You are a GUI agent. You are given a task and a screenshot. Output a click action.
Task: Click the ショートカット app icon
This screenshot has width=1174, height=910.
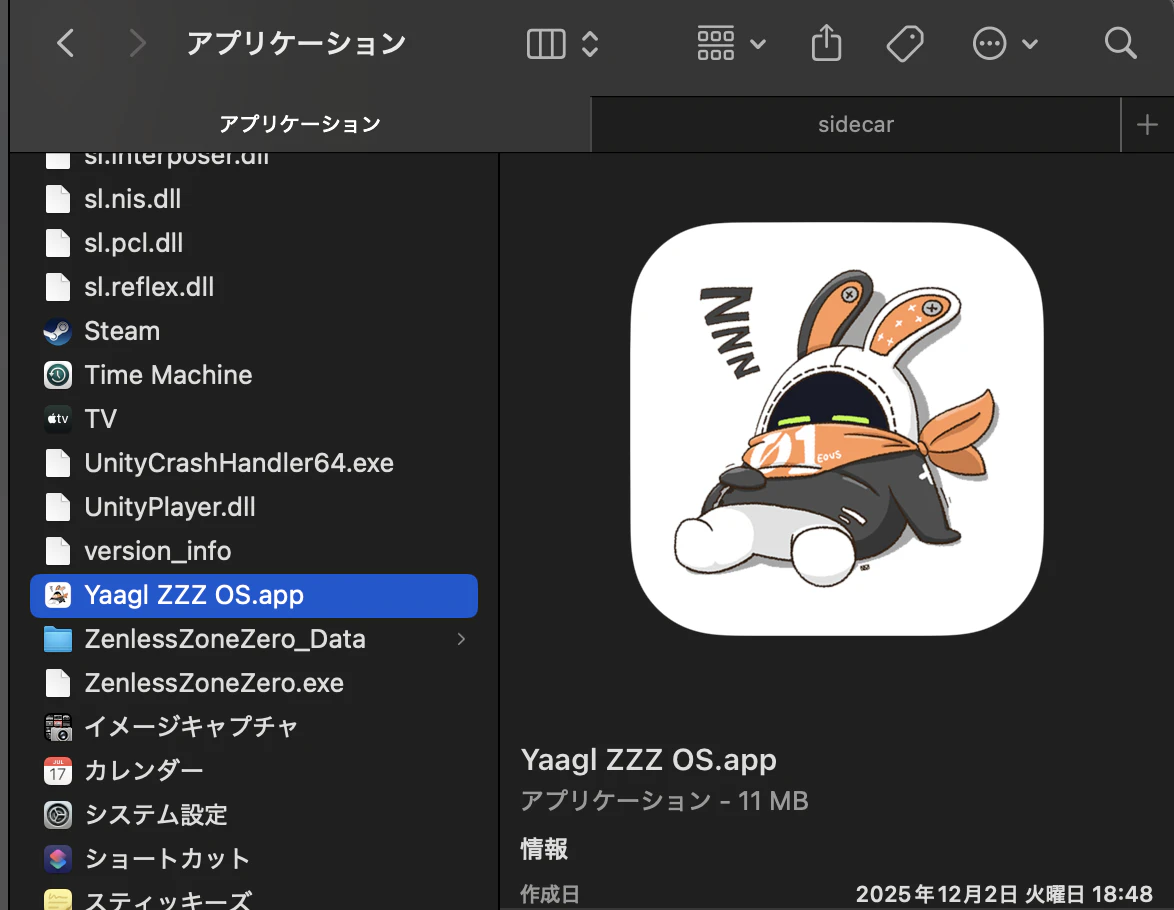click(x=58, y=859)
